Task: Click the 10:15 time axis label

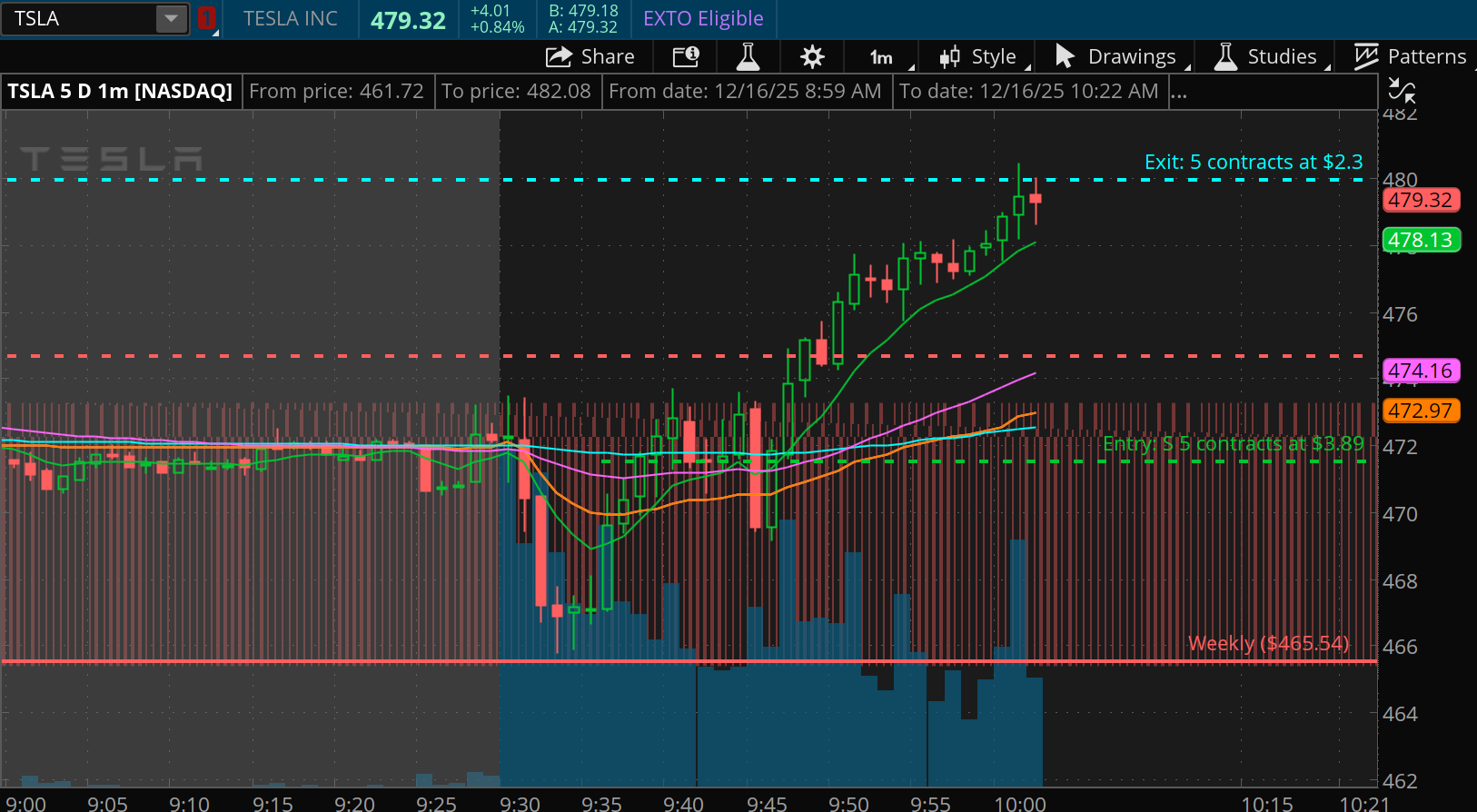Action: pyautogui.click(x=1267, y=803)
